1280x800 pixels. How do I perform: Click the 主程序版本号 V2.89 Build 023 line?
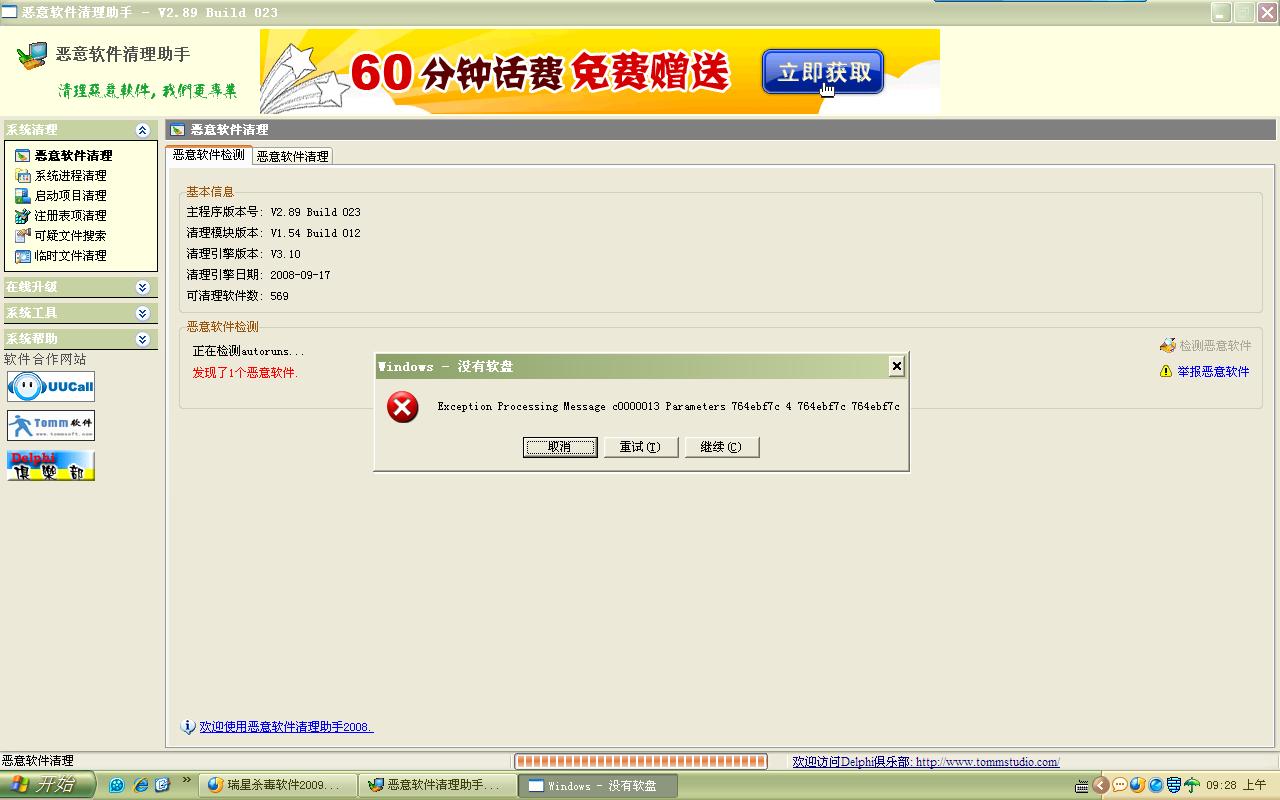pyautogui.click(x=273, y=212)
